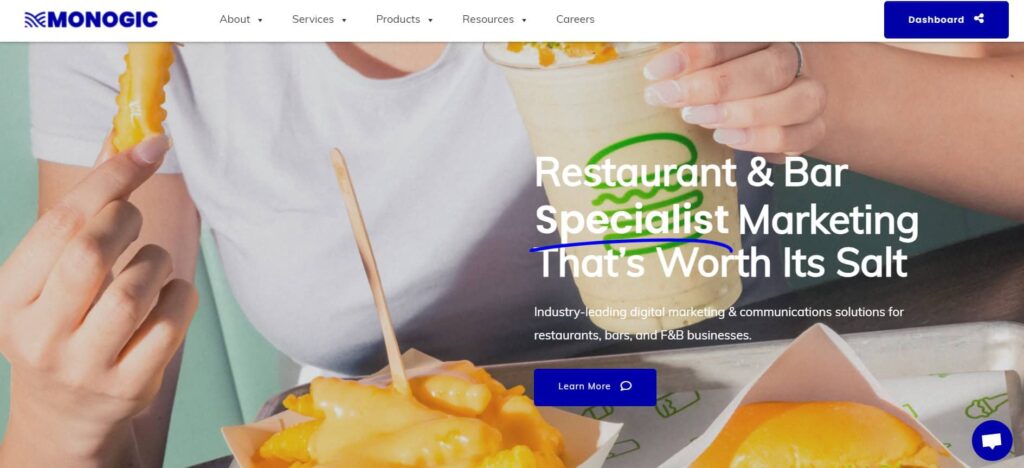Expand the About dropdown arrow
Viewport: 1024px width, 468px height.
[260, 20]
